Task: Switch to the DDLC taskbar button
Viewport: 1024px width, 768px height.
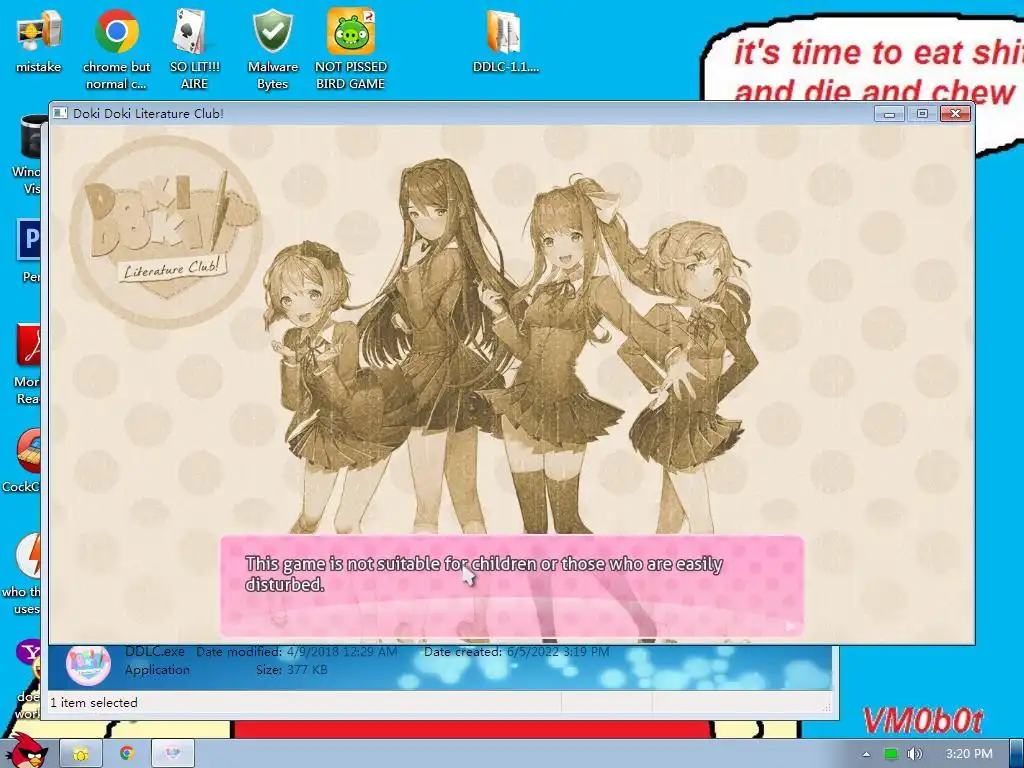Action: click(172, 754)
